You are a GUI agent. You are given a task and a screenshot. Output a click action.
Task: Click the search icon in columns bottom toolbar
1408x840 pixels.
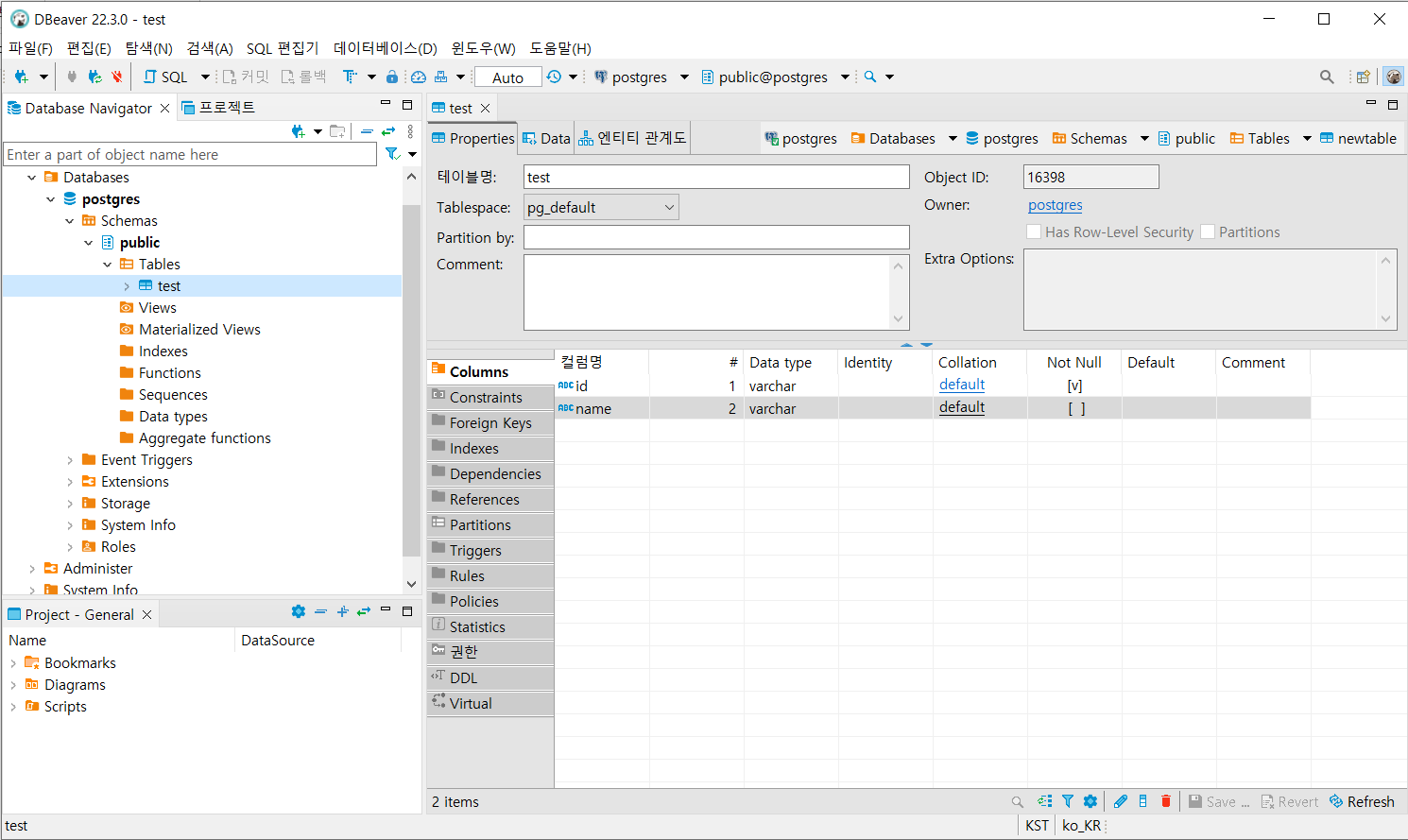[x=1018, y=801]
